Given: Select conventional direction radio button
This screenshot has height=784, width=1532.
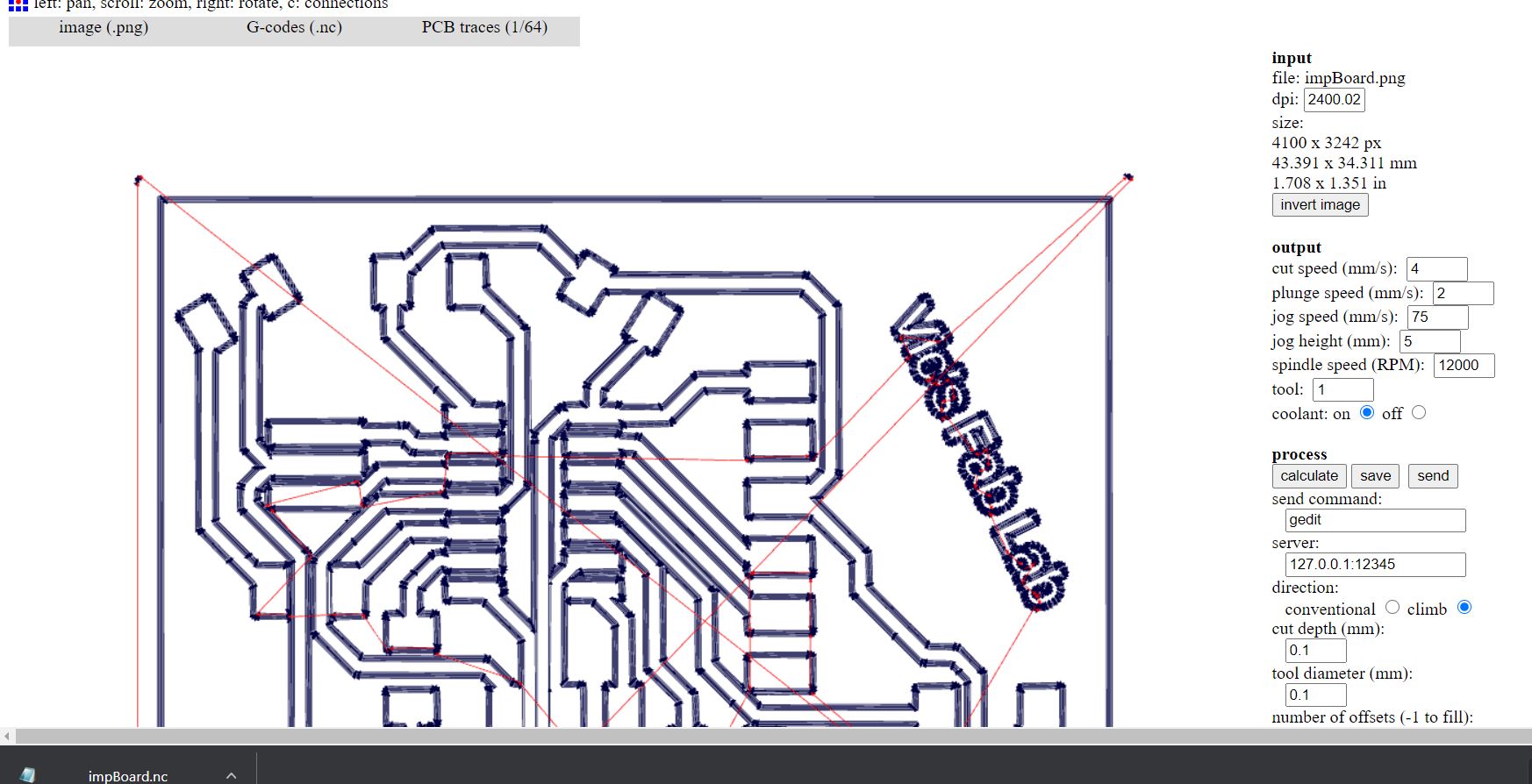Looking at the screenshot, I should tap(1392, 607).
